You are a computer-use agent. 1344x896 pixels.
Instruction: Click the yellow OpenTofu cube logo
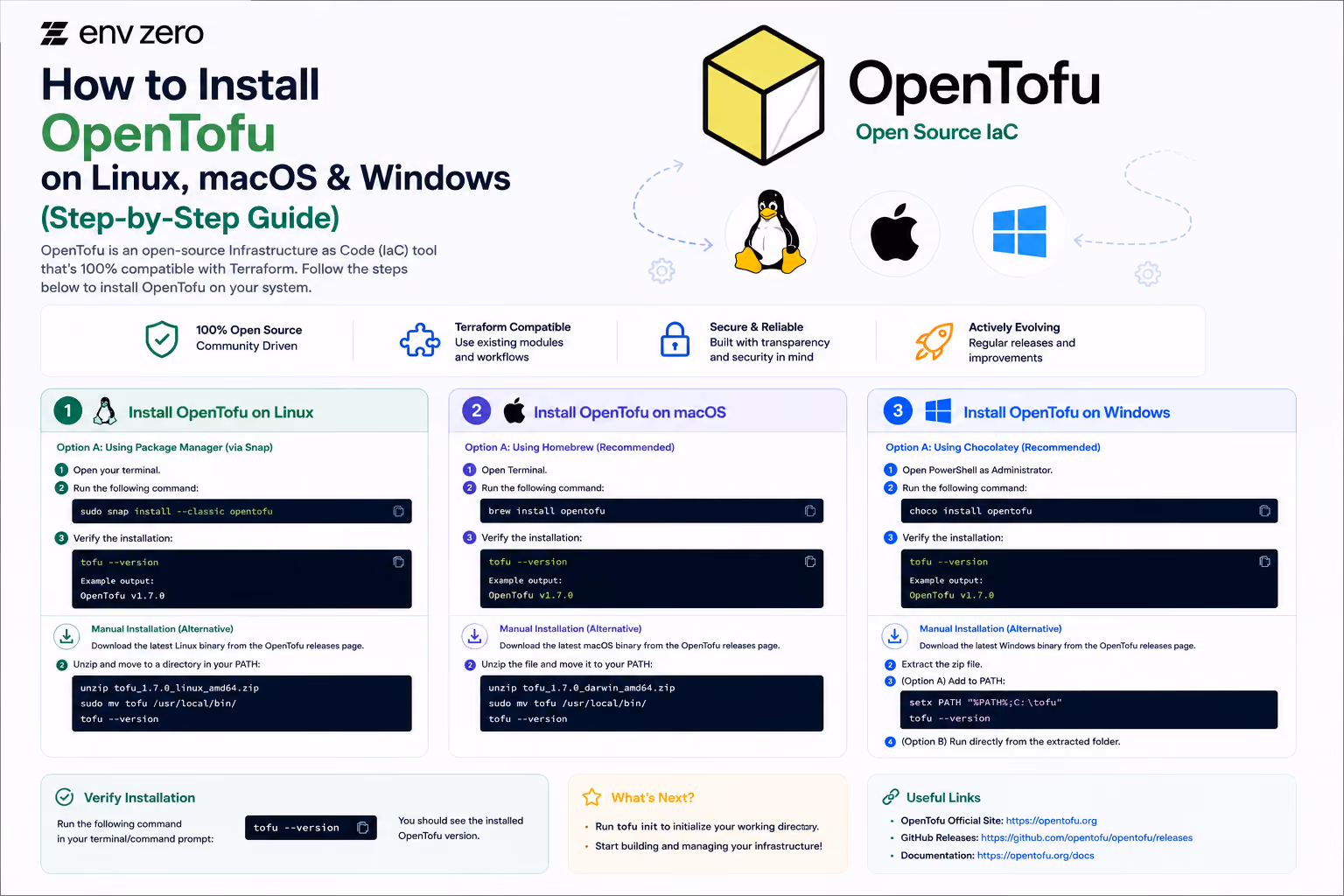(x=764, y=94)
